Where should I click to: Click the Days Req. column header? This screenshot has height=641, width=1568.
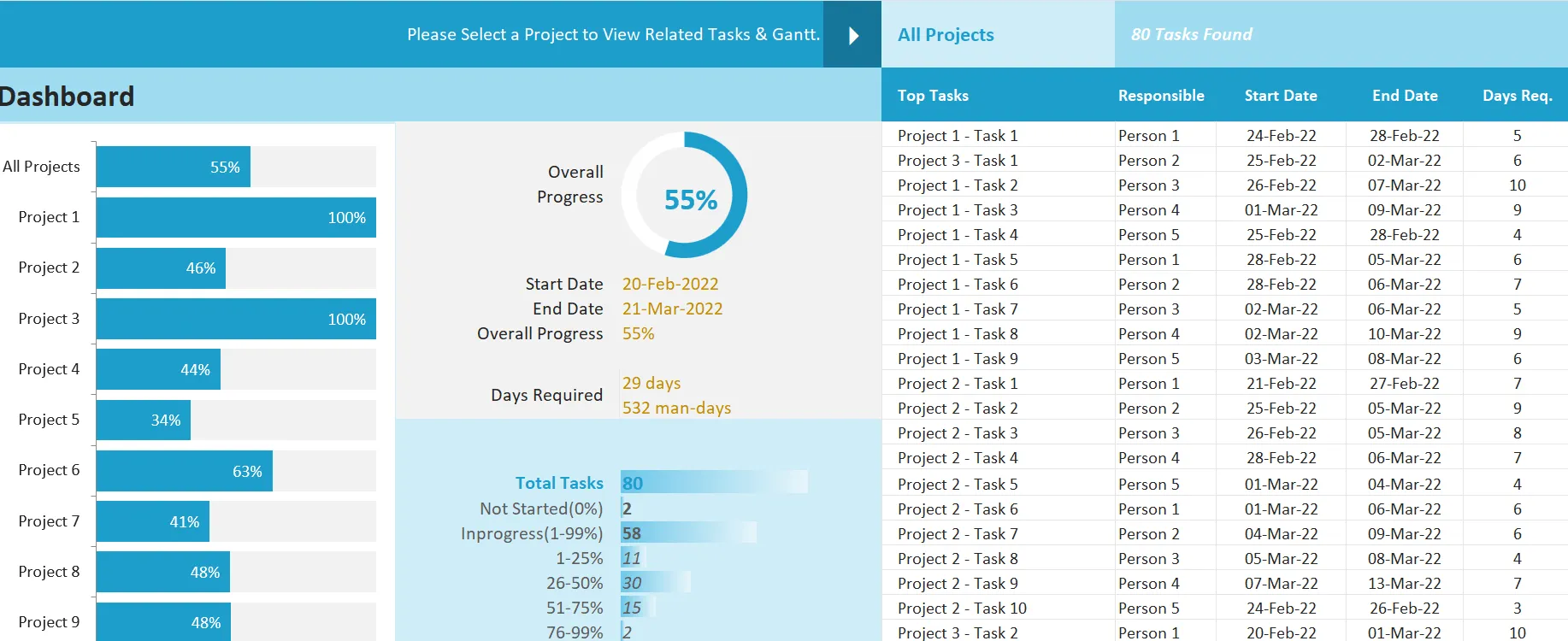[x=1517, y=96]
